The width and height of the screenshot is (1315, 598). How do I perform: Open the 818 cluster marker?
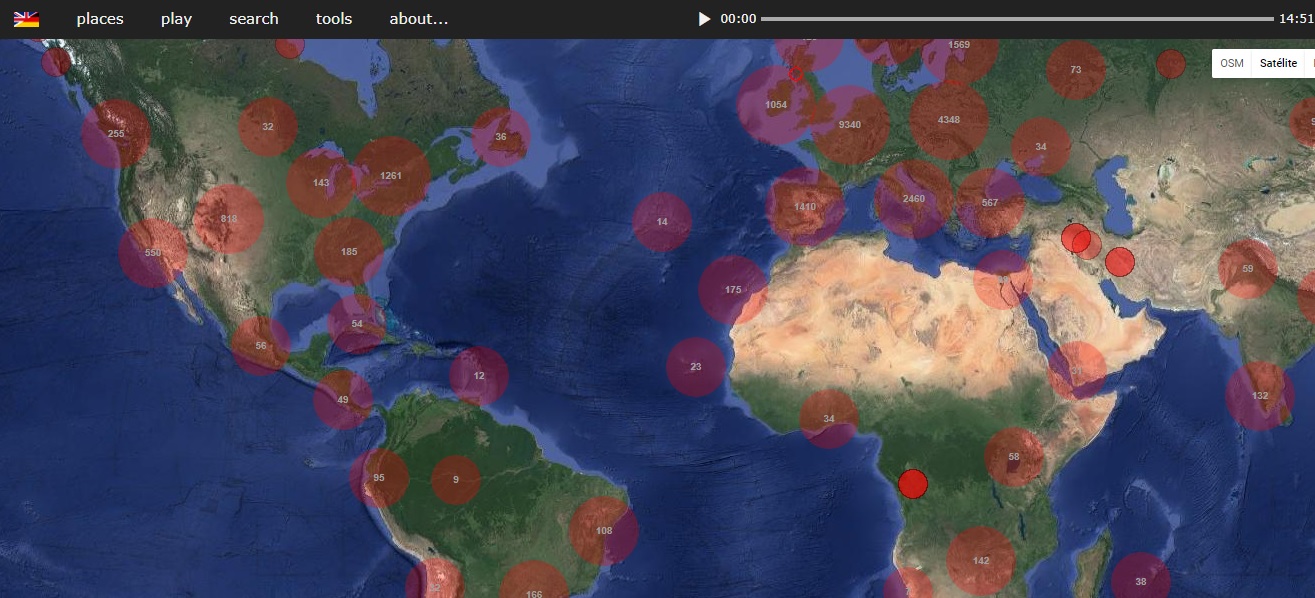229,219
